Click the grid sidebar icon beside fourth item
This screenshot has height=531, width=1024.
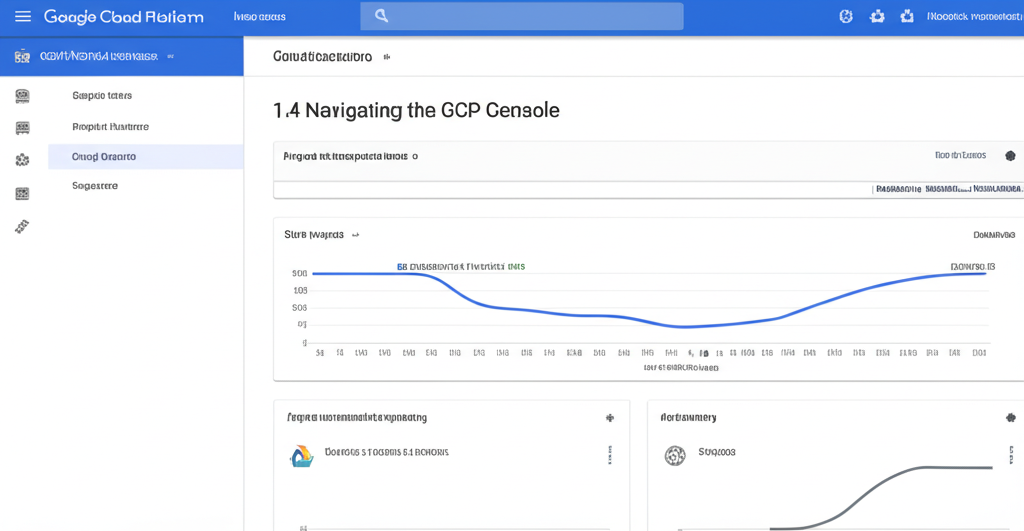click(22, 193)
